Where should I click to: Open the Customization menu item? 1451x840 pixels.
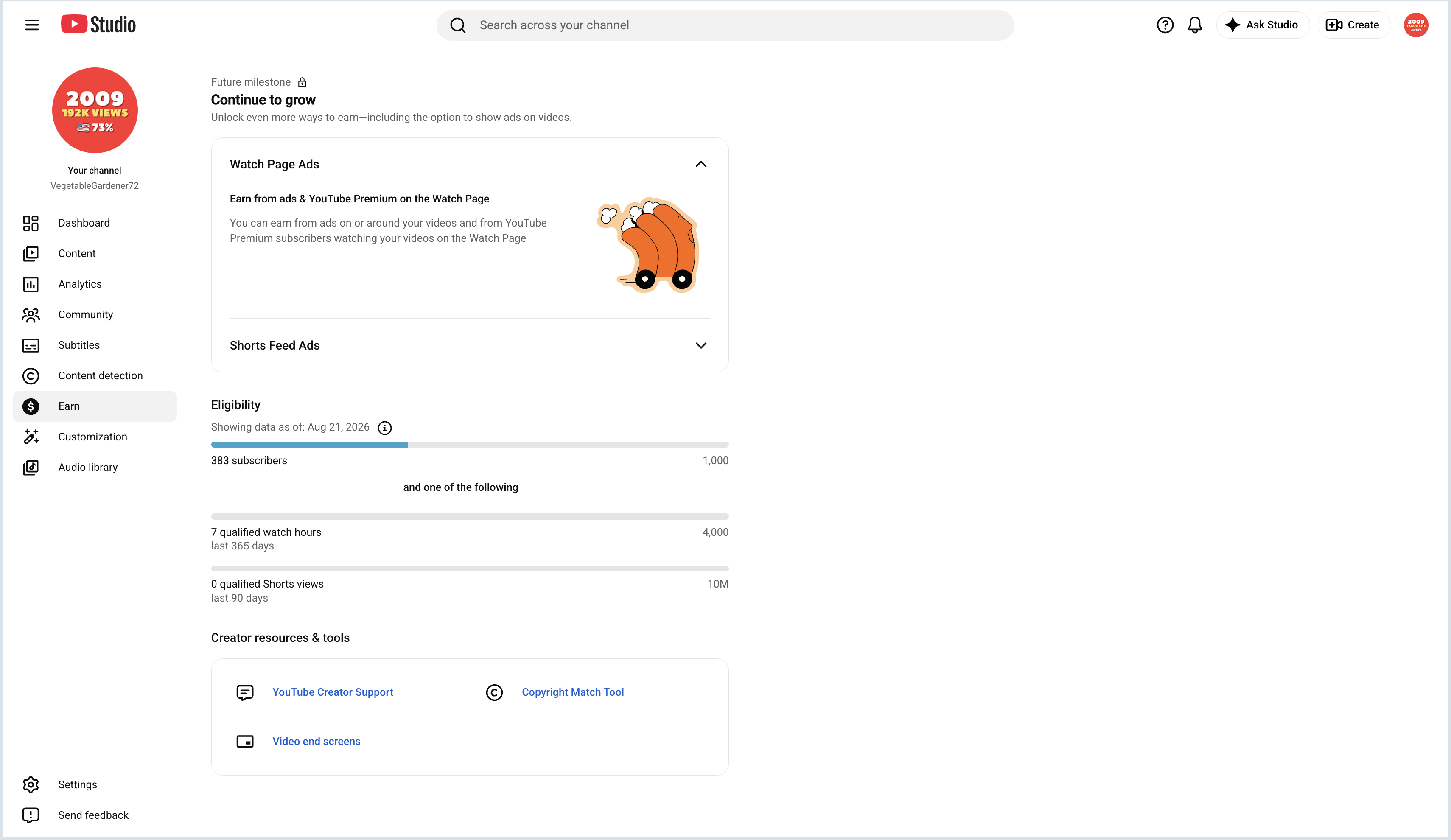coord(95,437)
